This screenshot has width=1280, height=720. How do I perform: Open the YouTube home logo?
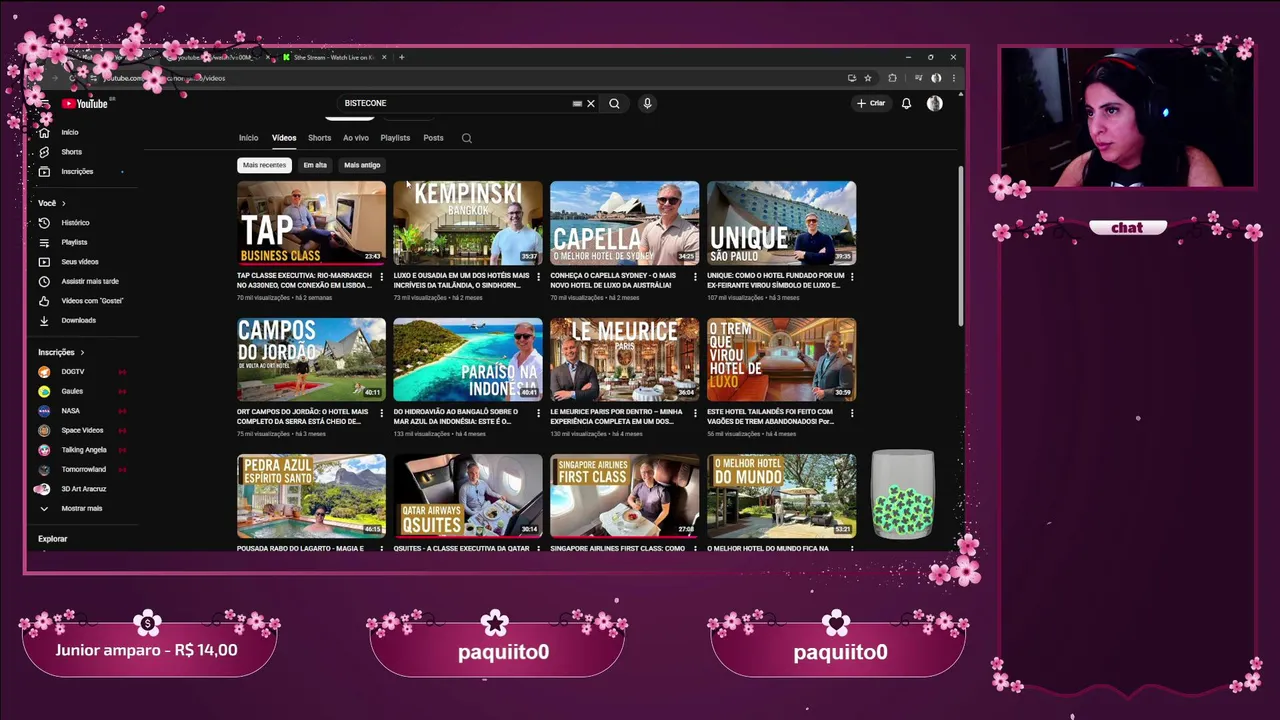click(x=85, y=103)
